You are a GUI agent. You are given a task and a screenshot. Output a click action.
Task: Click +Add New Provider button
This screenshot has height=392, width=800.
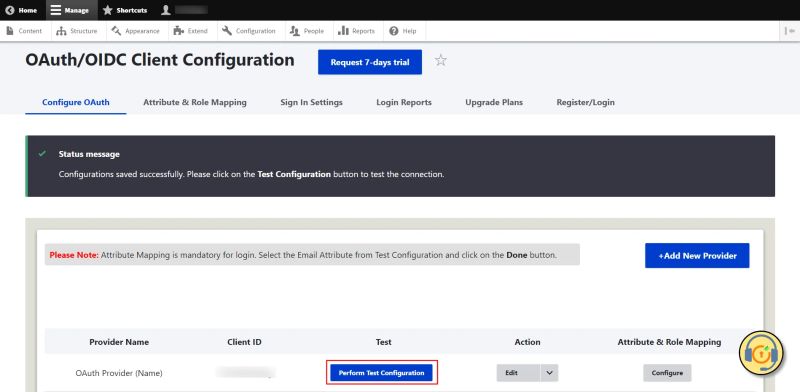pyautogui.click(x=697, y=255)
